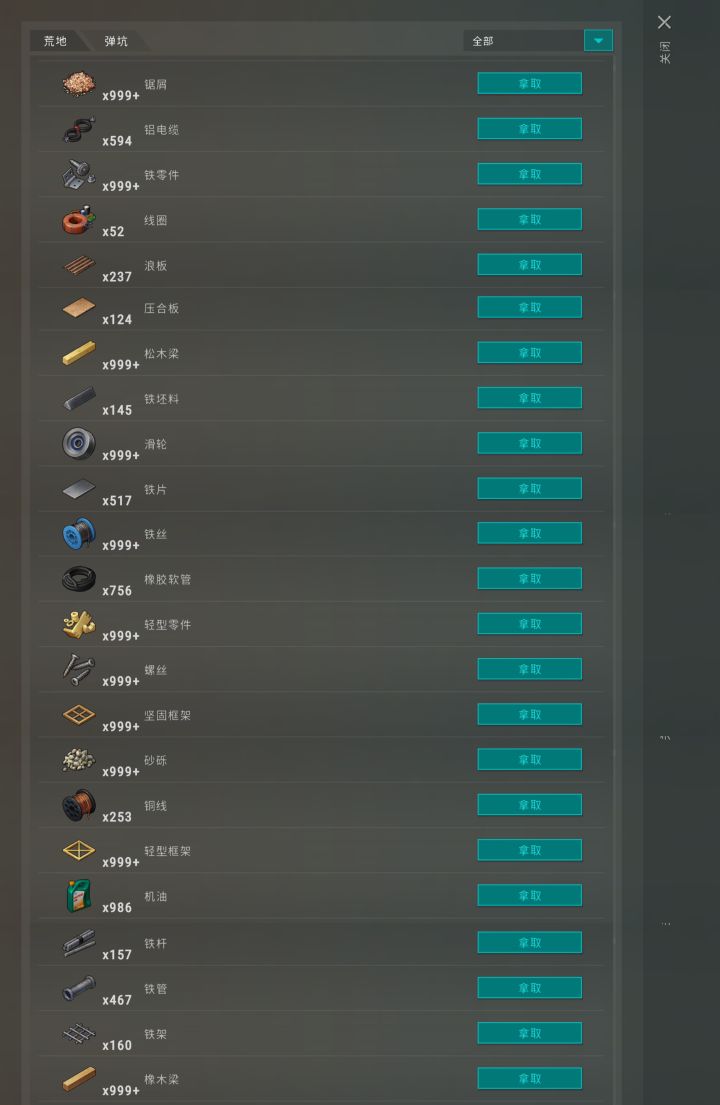Screen dimensions: 720x1105
Task: Switch to the 弹坑 tab
Action: [116, 41]
